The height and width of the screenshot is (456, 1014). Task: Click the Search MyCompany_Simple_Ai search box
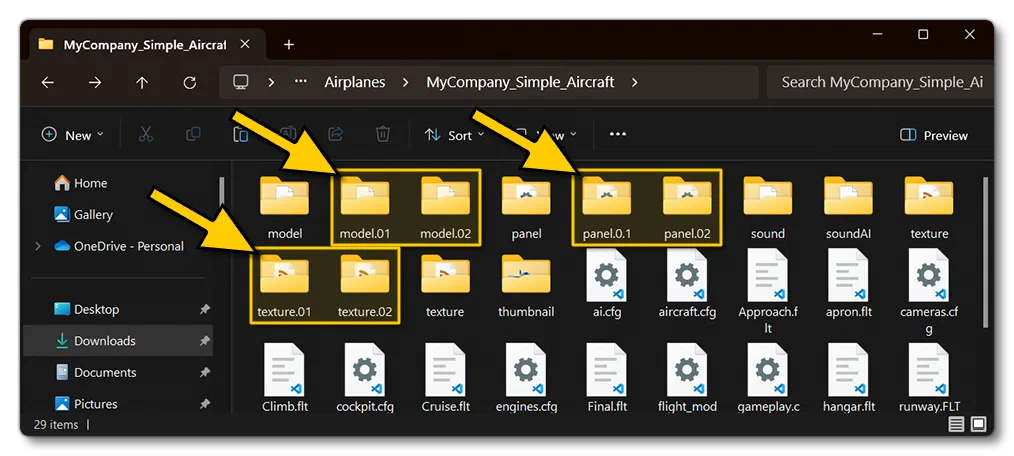click(x=879, y=82)
